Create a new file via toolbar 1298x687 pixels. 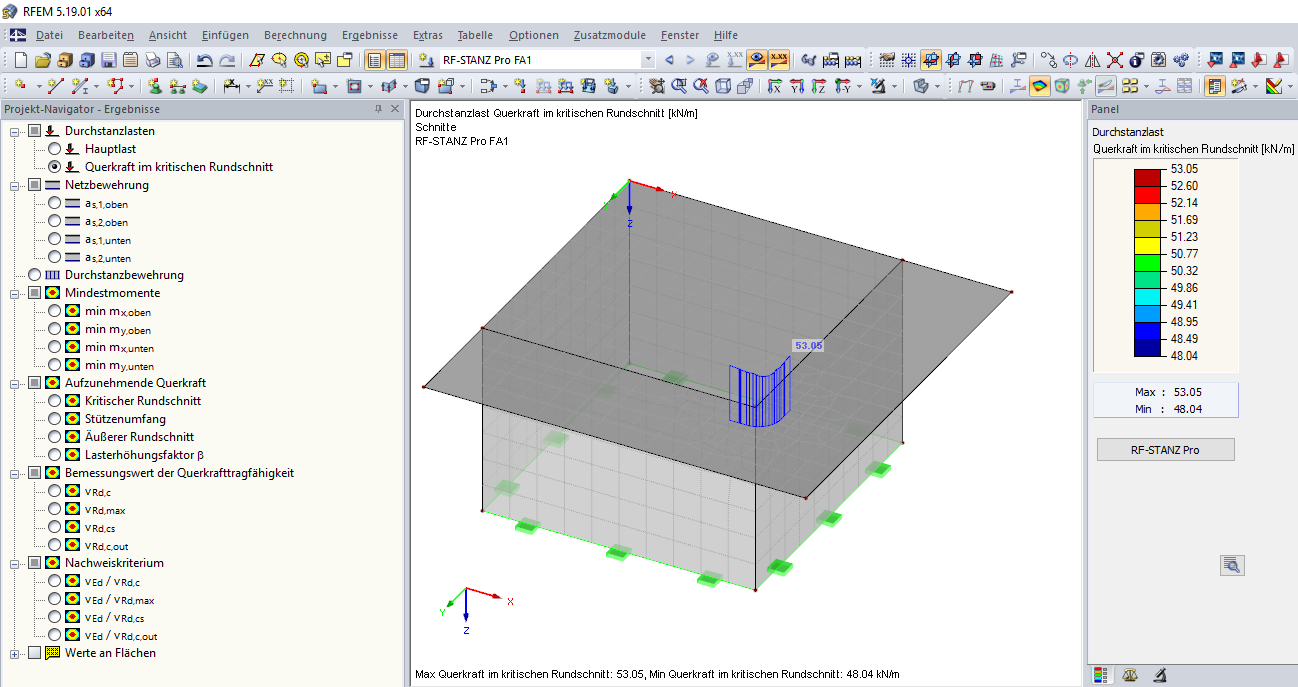21,60
